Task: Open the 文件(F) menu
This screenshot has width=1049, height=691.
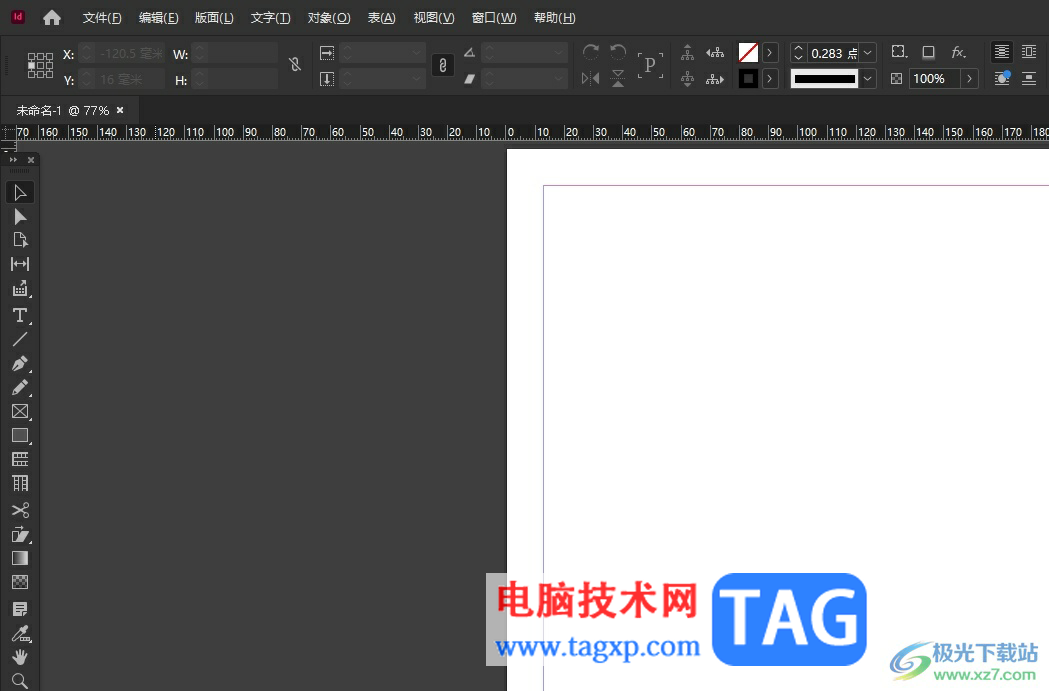Action: pyautogui.click(x=102, y=18)
